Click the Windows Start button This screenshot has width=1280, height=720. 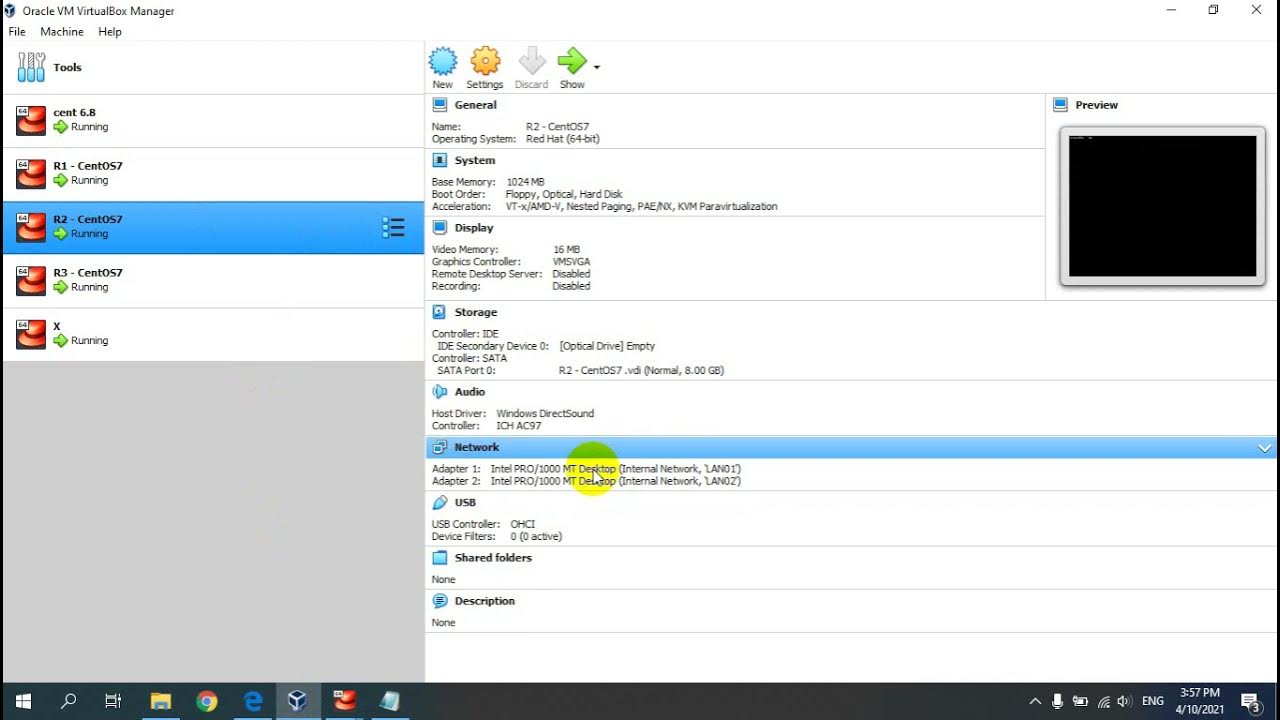23,701
